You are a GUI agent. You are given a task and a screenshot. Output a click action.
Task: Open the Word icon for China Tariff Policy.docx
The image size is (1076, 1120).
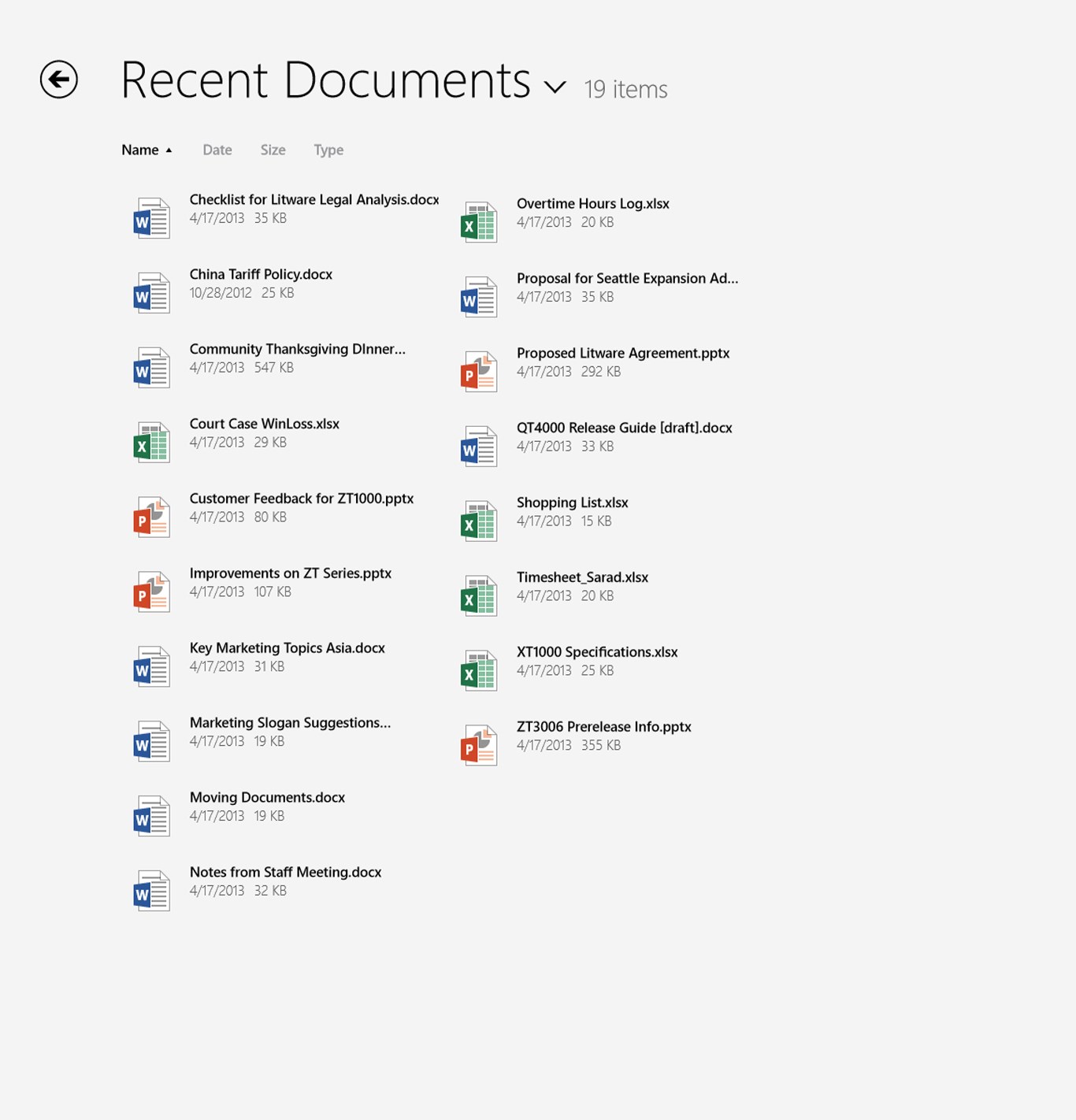[151, 292]
